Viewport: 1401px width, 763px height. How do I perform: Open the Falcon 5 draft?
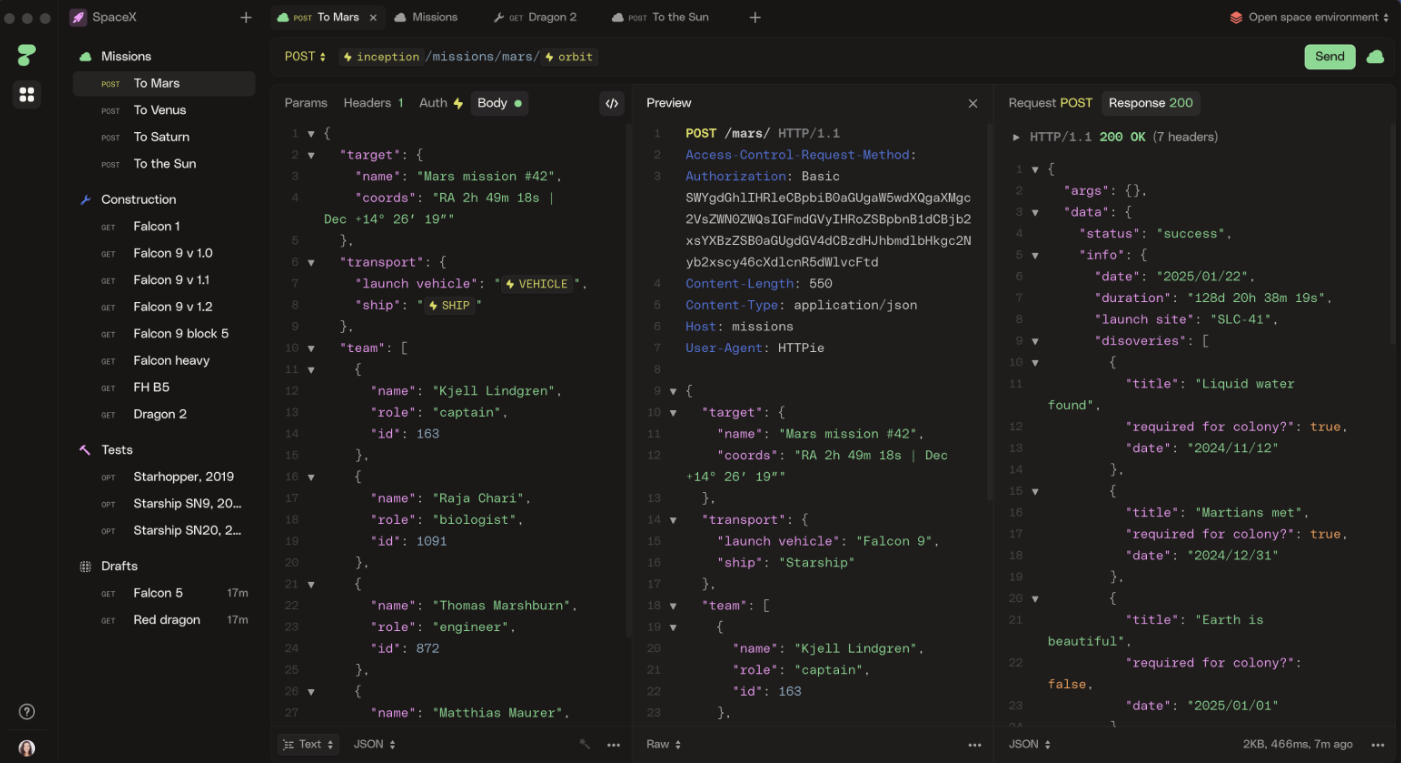tap(164, 593)
